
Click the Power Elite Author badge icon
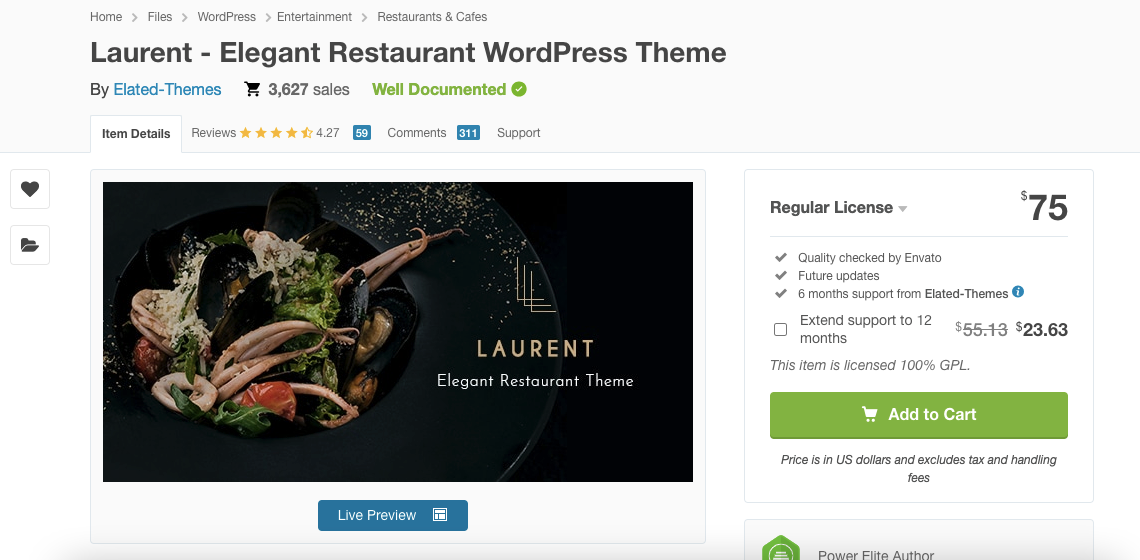click(780, 548)
